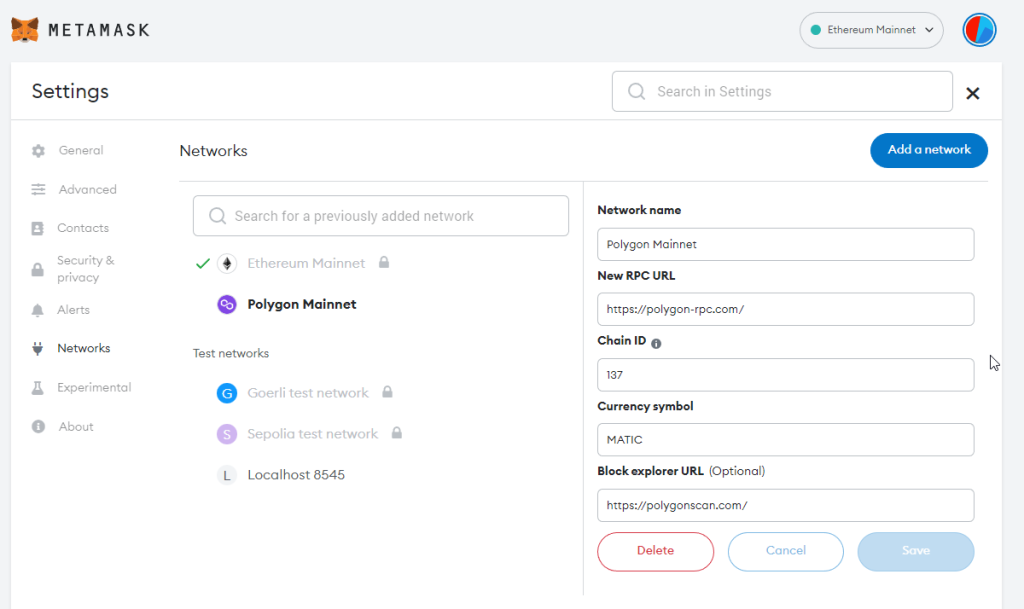
Task: Close the Settings panel with X
Action: 972,94
